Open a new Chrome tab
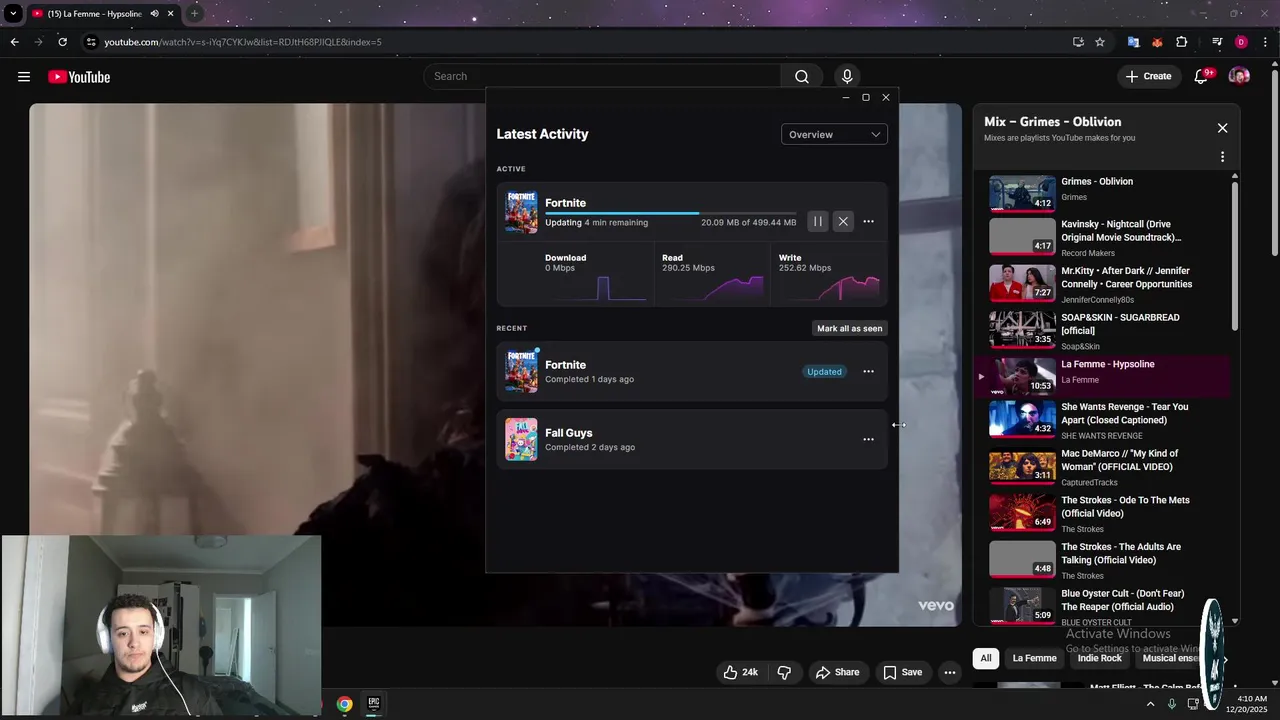The width and height of the screenshot is (1280, 720). [194, 14]
